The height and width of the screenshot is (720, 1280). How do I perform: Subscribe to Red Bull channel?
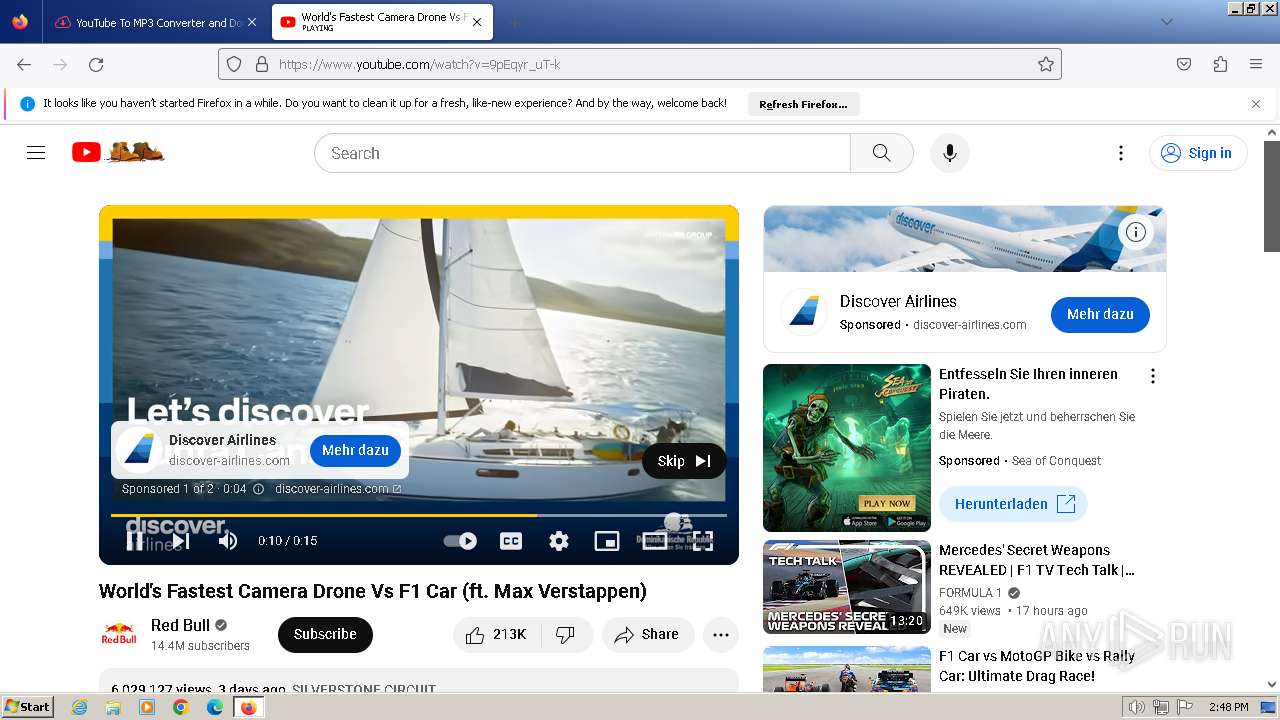pos(325,635)
